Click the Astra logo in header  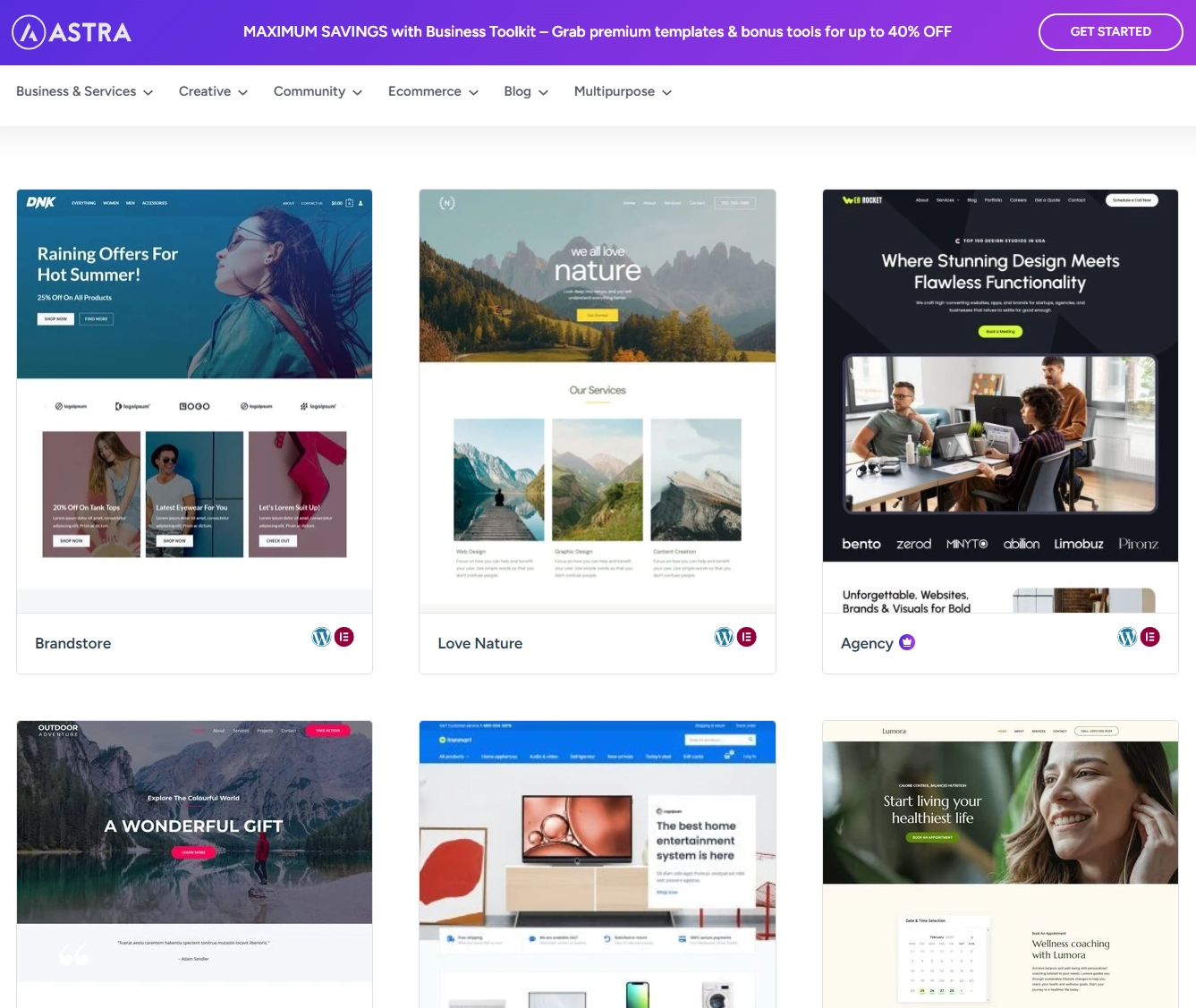click(72, 32)
